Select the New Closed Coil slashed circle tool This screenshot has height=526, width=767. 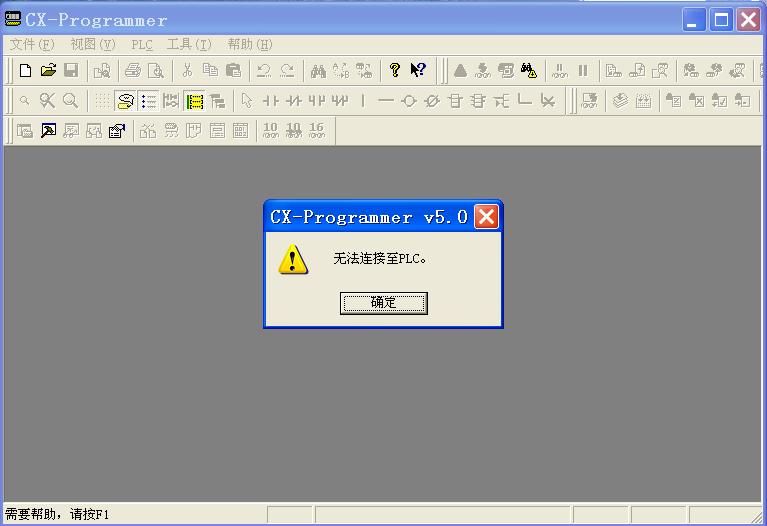(432, 101)
